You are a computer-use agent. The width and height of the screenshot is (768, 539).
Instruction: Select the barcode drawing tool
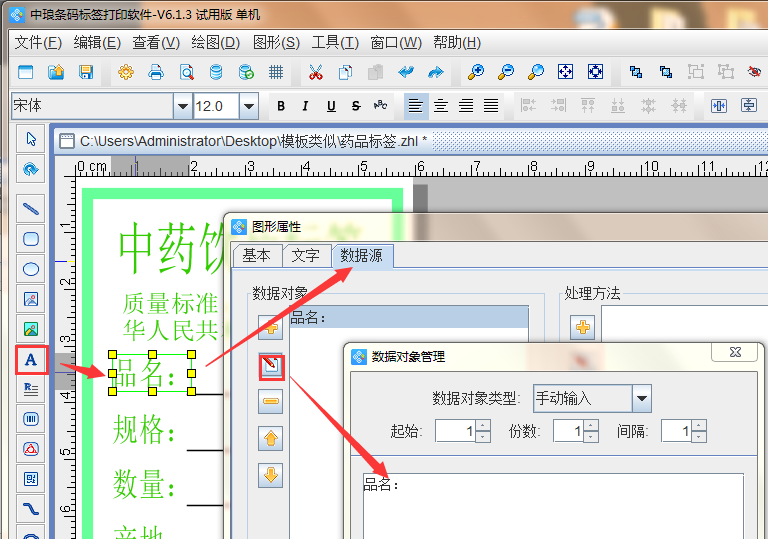point(31,419)
